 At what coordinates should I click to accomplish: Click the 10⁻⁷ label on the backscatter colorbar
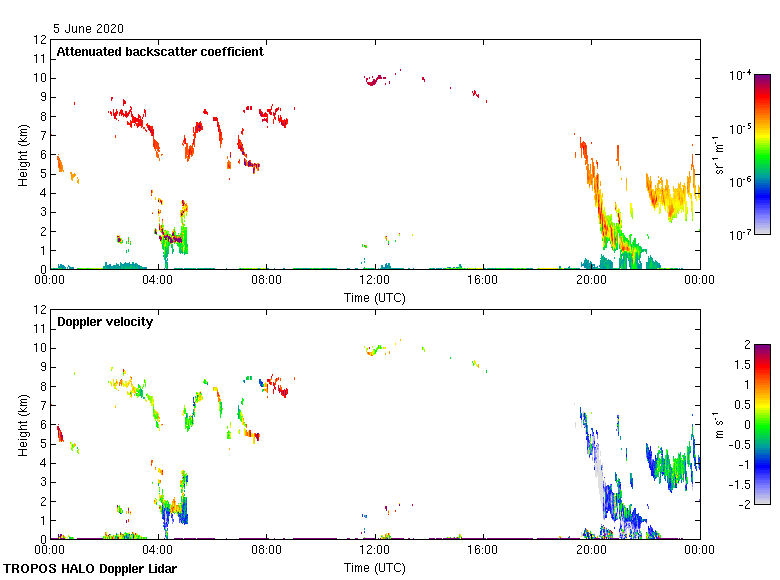[x=741, y=235]
